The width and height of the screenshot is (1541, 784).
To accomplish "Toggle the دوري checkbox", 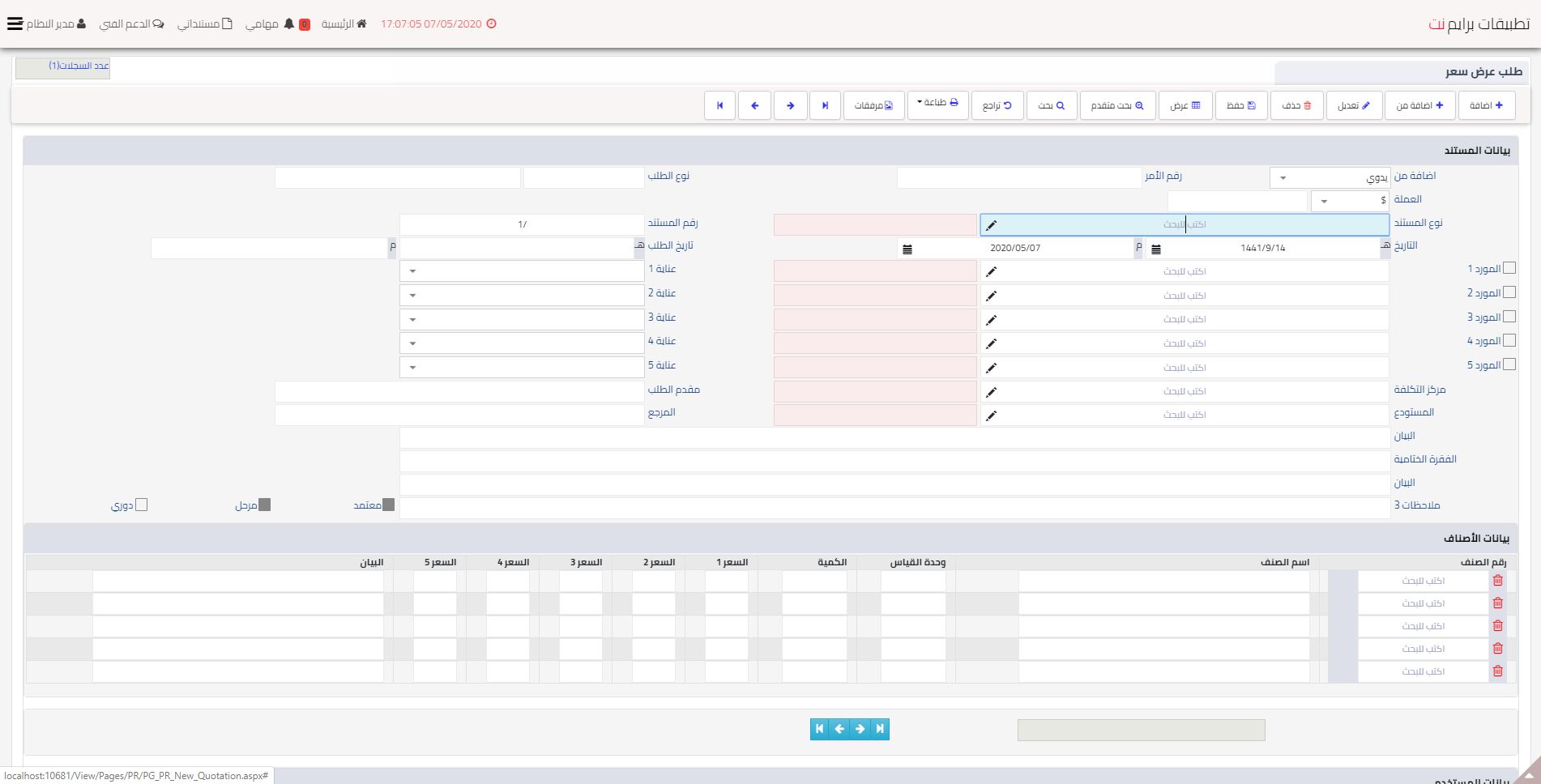I will (x=142, y=505).
